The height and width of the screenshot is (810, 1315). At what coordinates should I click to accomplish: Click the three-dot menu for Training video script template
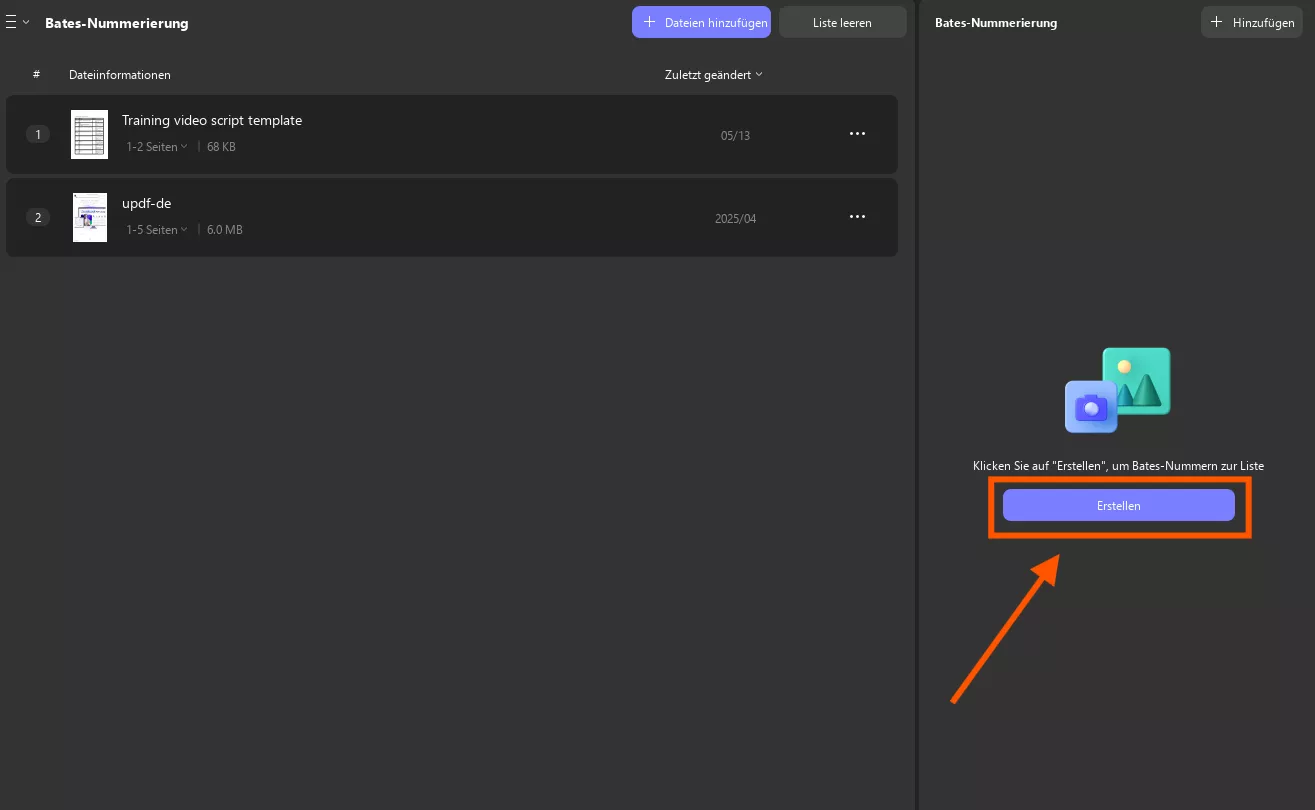857,134
